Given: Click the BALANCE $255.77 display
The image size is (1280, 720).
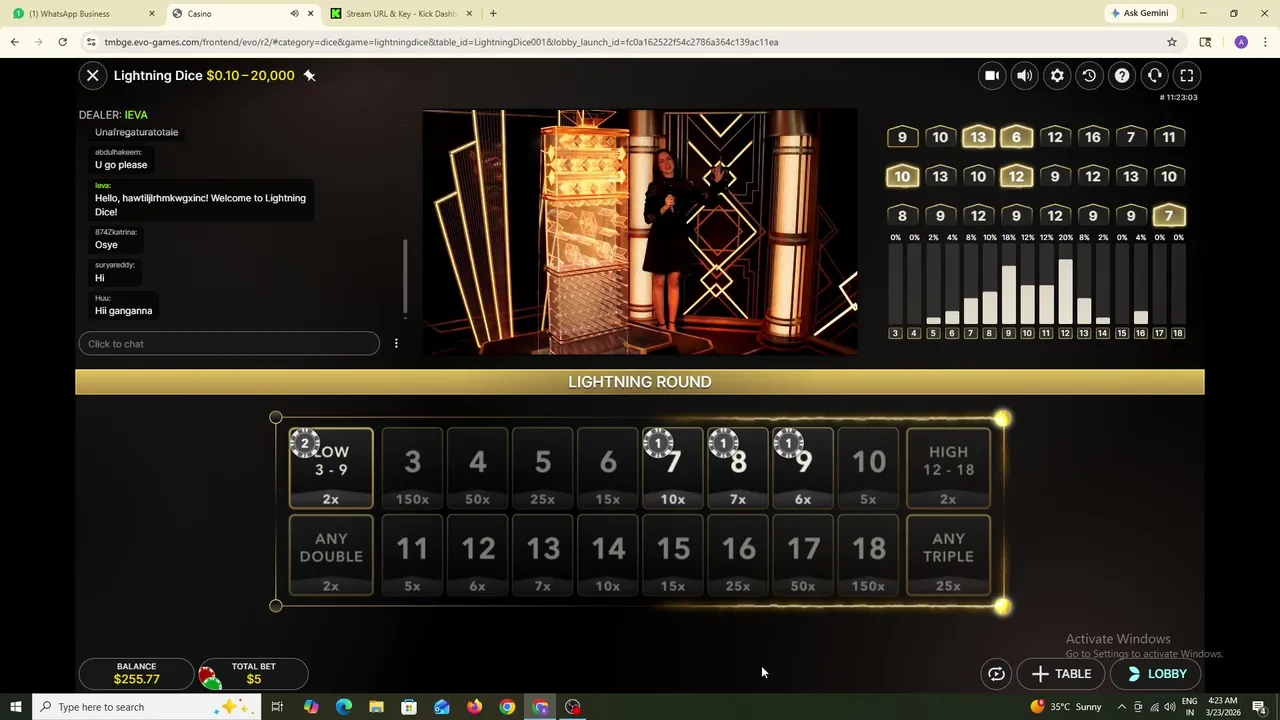Looking at the screenshot, I should (136, 674).
